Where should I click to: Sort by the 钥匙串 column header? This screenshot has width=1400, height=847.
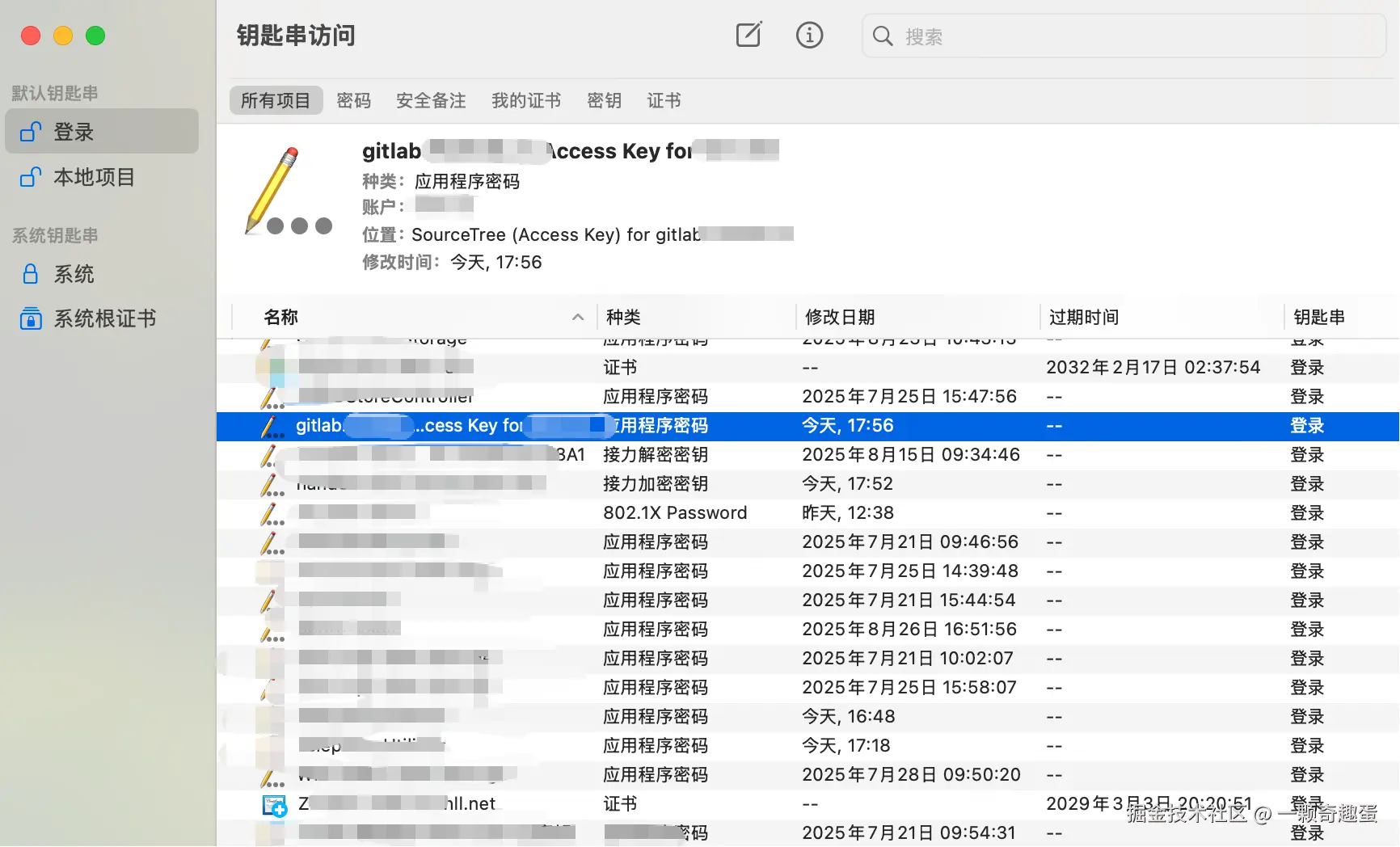pyautogui.click(x=1342, y=317)
